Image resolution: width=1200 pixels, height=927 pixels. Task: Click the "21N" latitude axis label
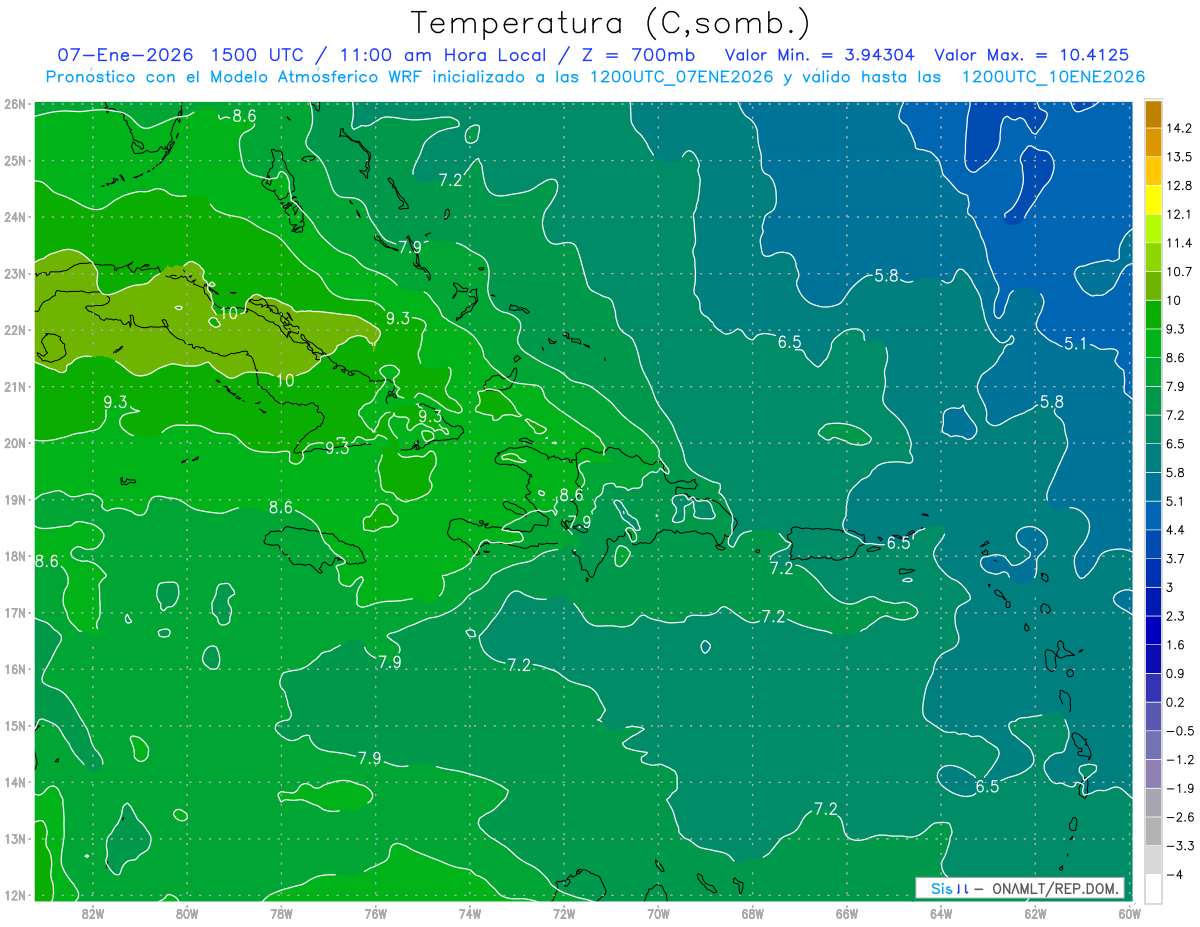click(14, 386)
